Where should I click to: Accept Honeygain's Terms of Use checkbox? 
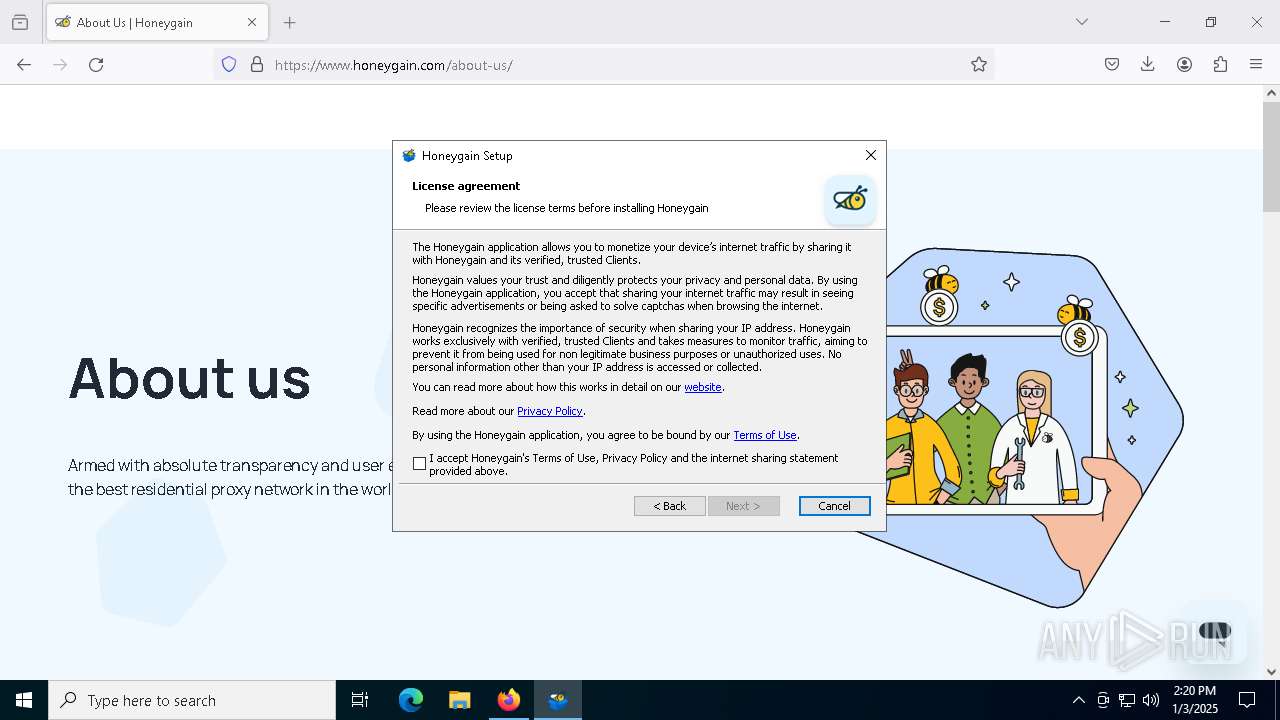pyautogui.click(x=419, y=464)
